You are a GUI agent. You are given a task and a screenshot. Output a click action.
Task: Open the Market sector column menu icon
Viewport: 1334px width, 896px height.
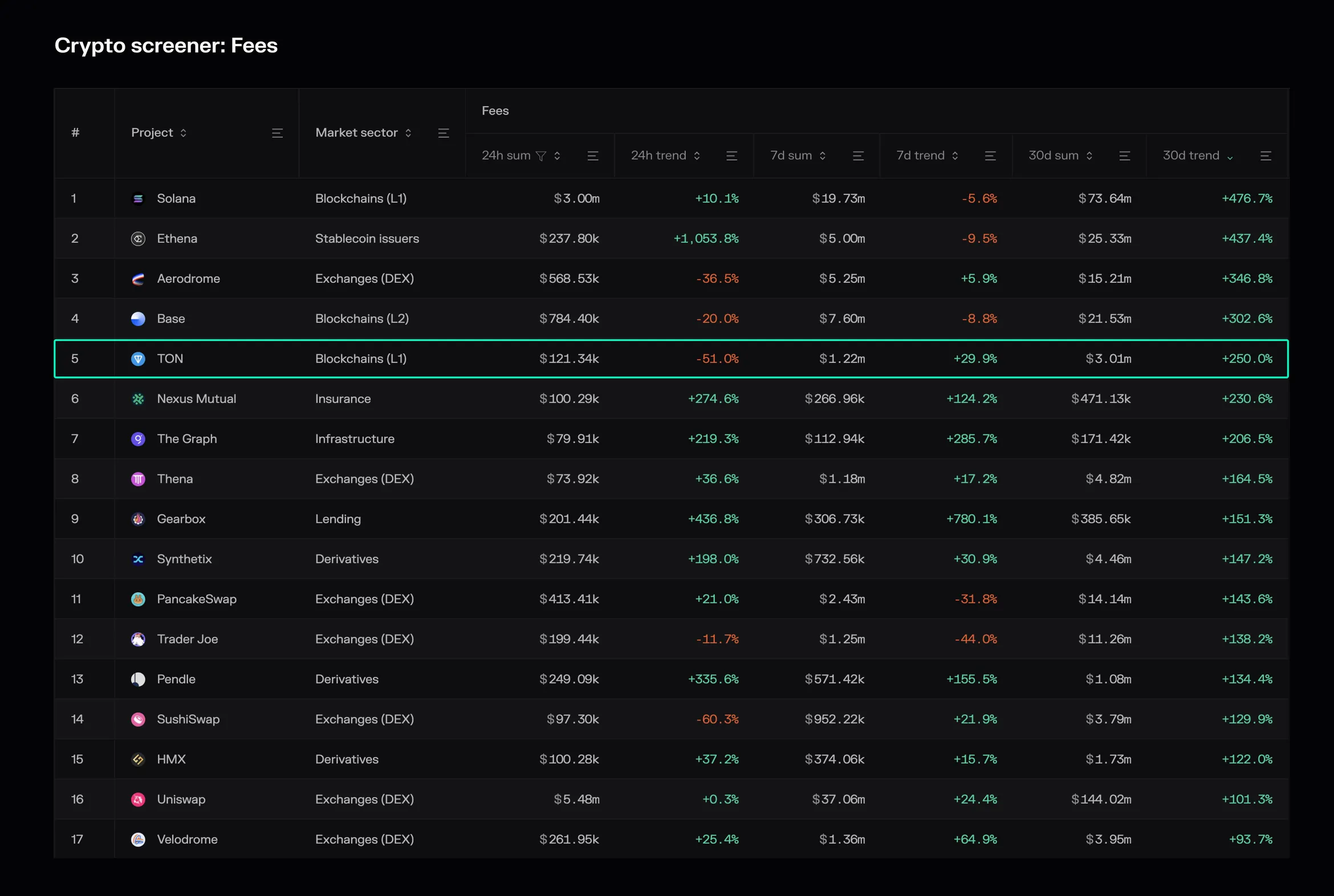[444, 133]
